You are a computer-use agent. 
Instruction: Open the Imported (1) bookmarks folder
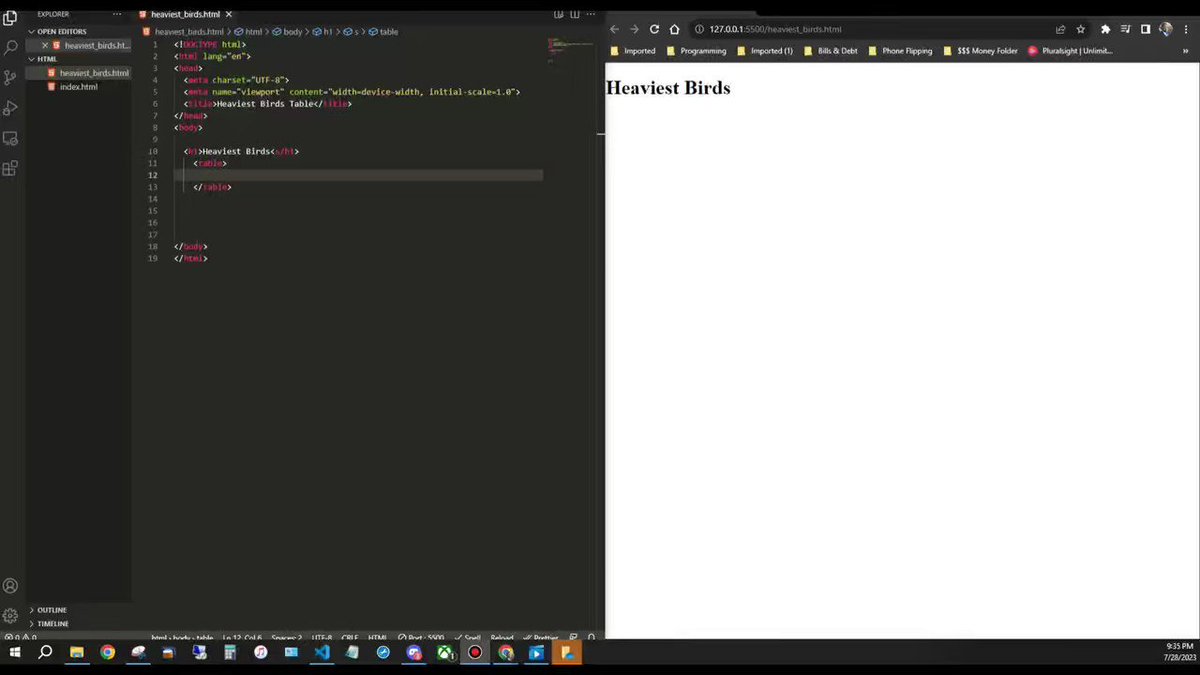[x=765, y=50]
